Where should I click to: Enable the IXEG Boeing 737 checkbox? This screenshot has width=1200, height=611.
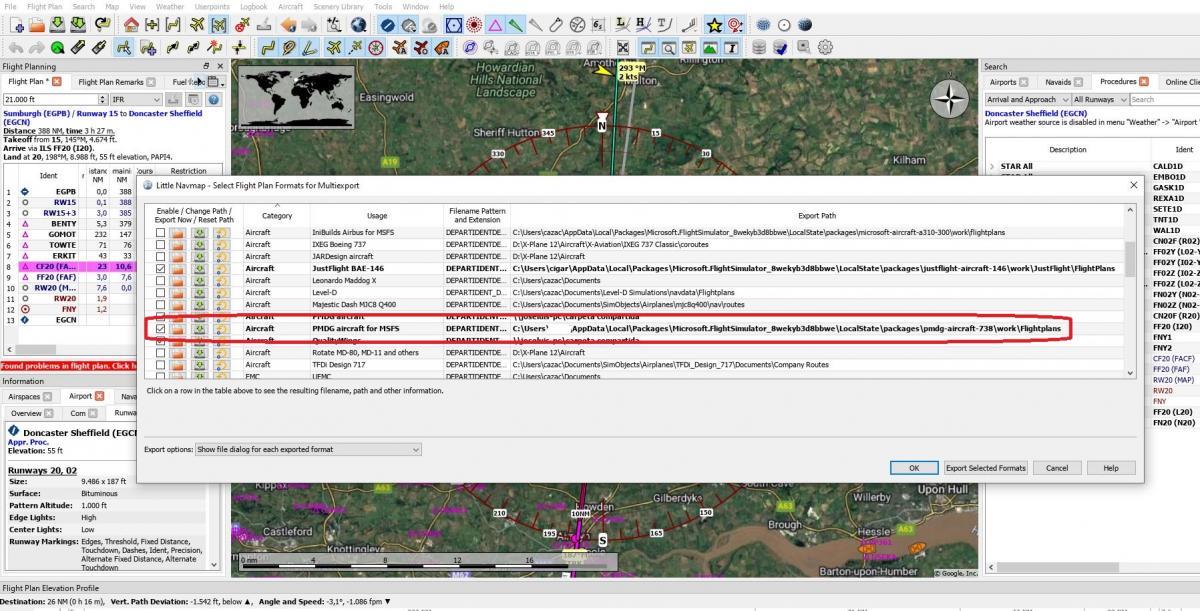tap(160, 245)
